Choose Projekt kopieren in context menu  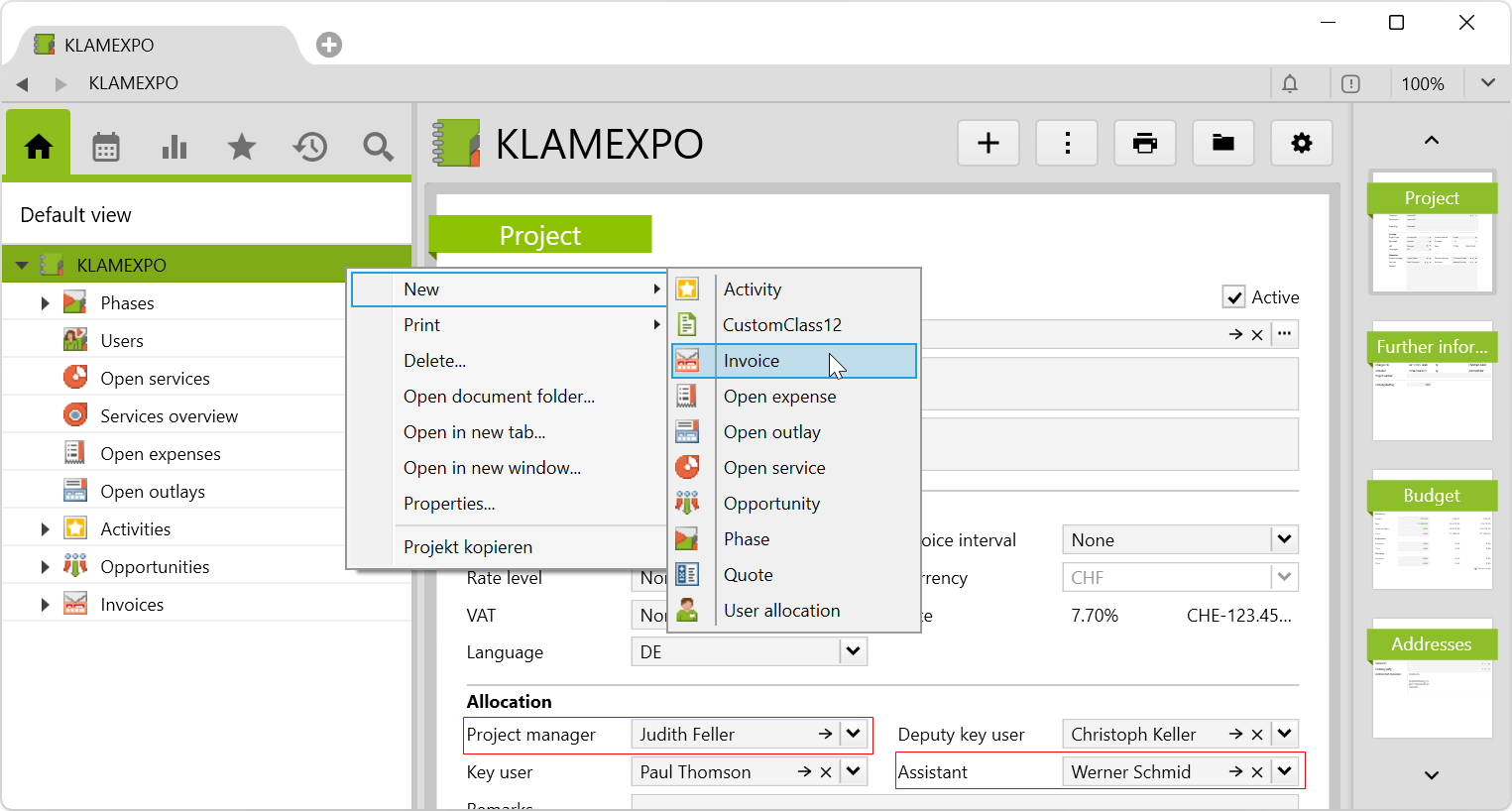pyautogui.click(x=468, y=547)
